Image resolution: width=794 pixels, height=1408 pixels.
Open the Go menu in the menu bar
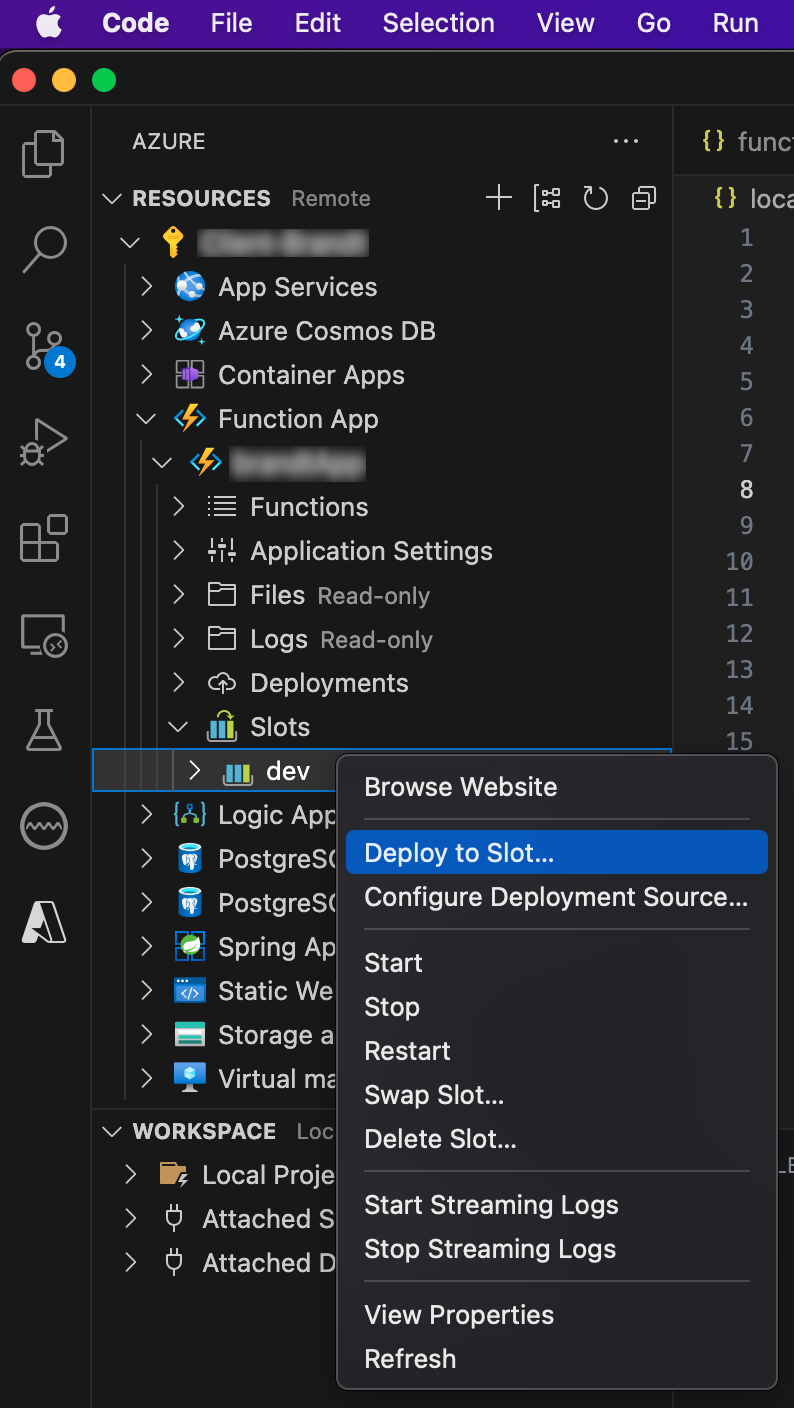click(x=652, y=22)
